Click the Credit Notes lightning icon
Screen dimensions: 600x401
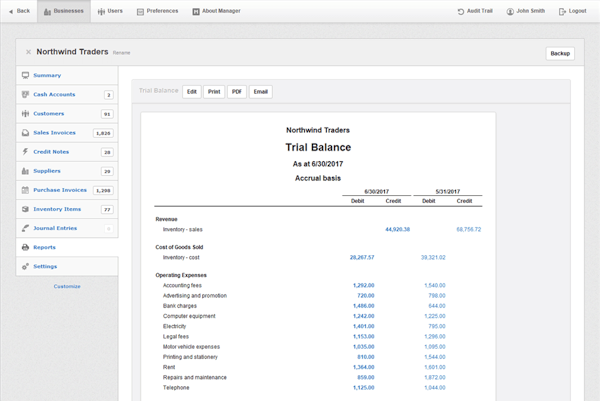(25, 152)
